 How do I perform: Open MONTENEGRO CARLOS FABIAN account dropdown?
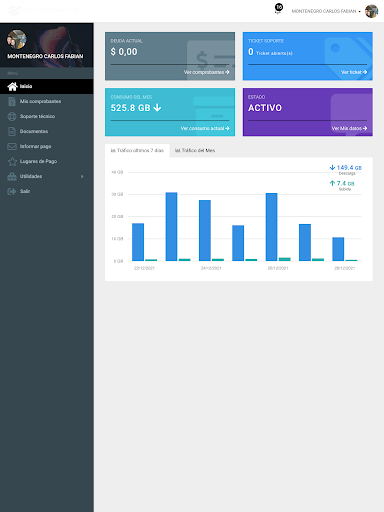(326, 11)
